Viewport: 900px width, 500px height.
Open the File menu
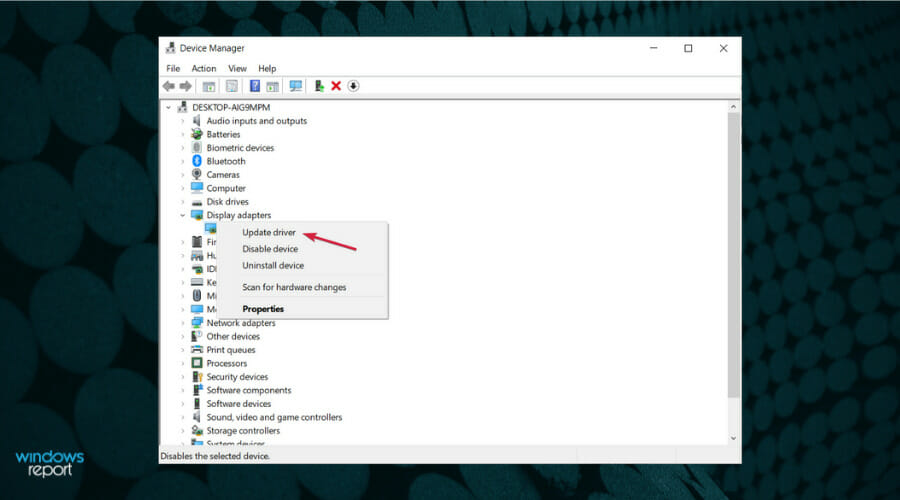(x=173, y=68)
